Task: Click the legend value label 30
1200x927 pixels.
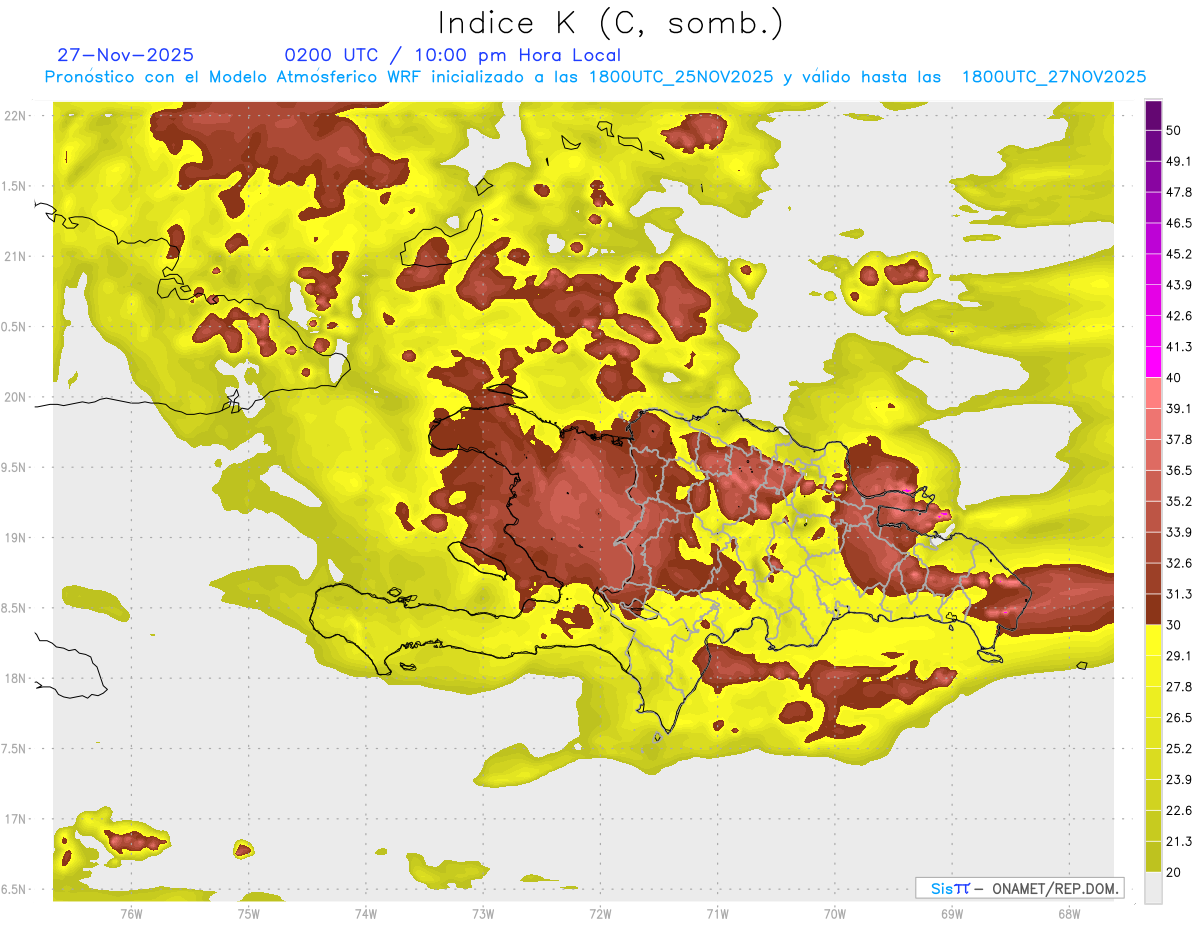Action: 1173,624
